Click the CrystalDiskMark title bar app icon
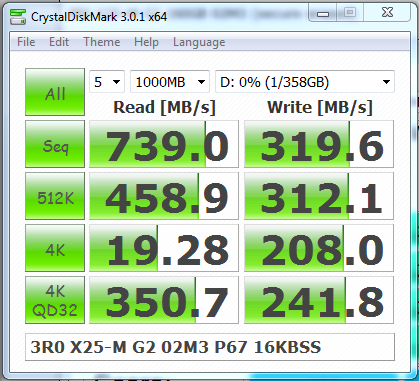 (x=18, y=17)
